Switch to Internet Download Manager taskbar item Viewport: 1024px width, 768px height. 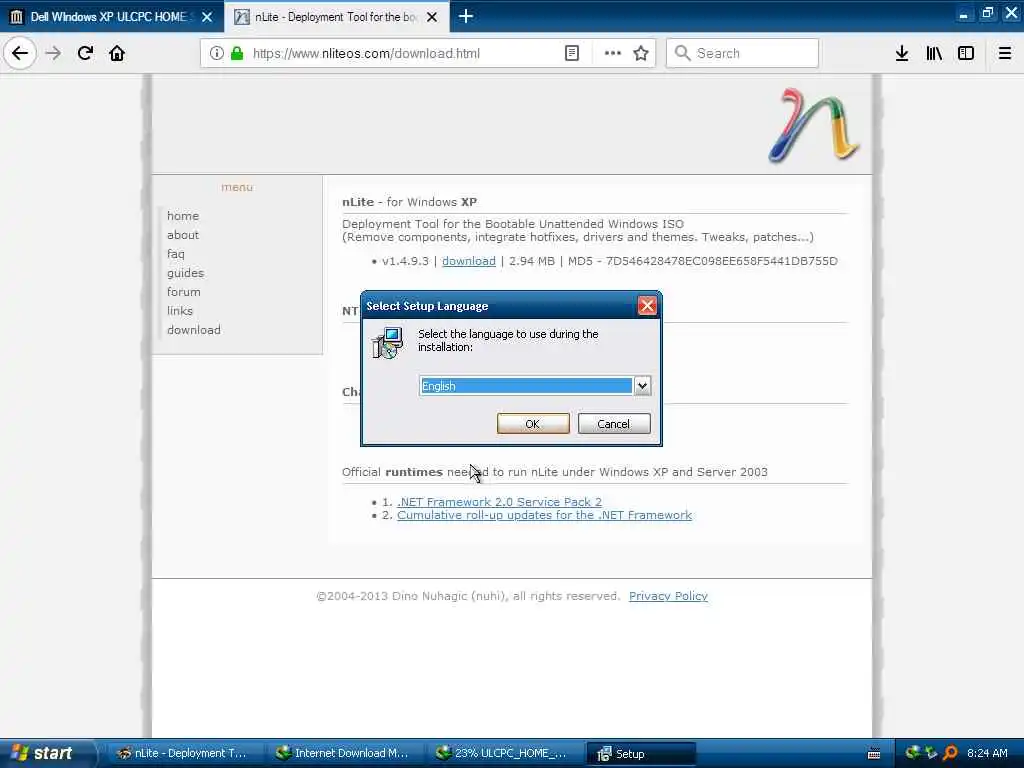[342, 753]
